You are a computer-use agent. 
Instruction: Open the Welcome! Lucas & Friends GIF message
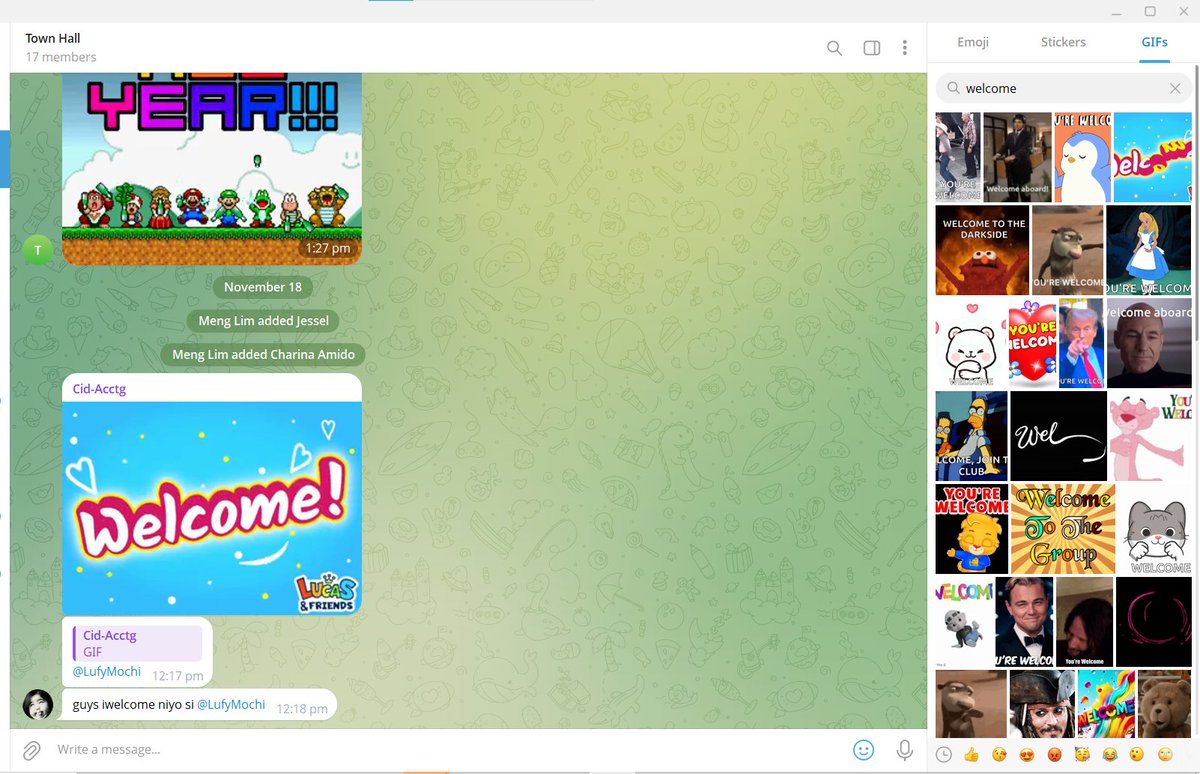[x=212, y=508]
